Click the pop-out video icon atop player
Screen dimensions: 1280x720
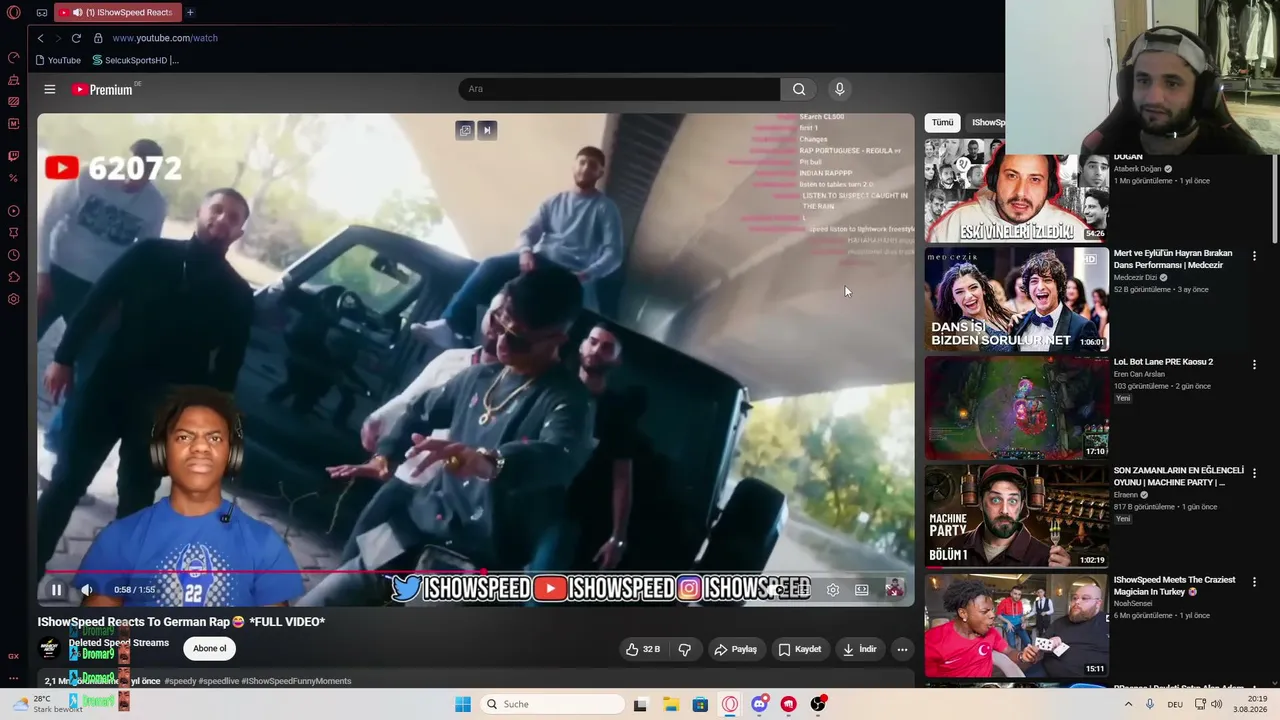pyautogui.click(x=465, y=130)
